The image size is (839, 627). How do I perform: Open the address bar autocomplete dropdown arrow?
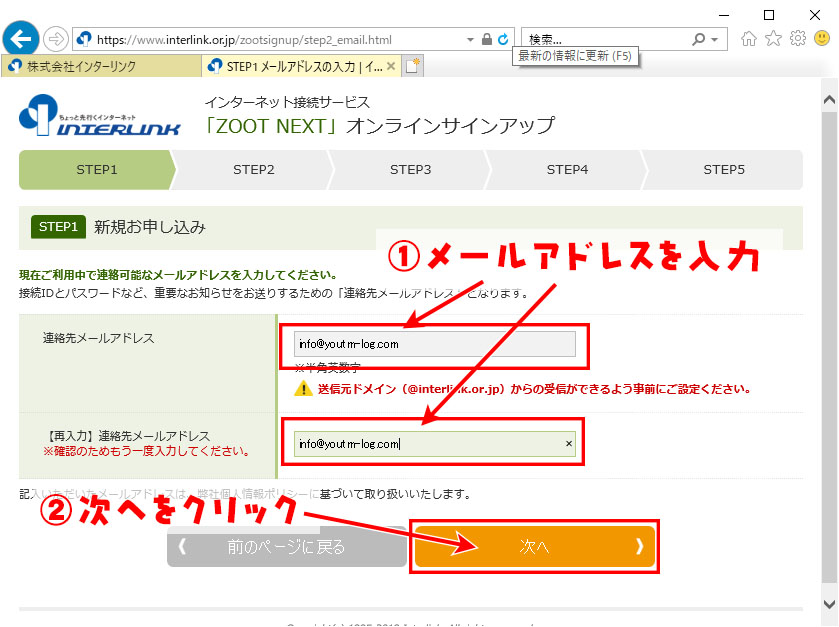point(470,40)
